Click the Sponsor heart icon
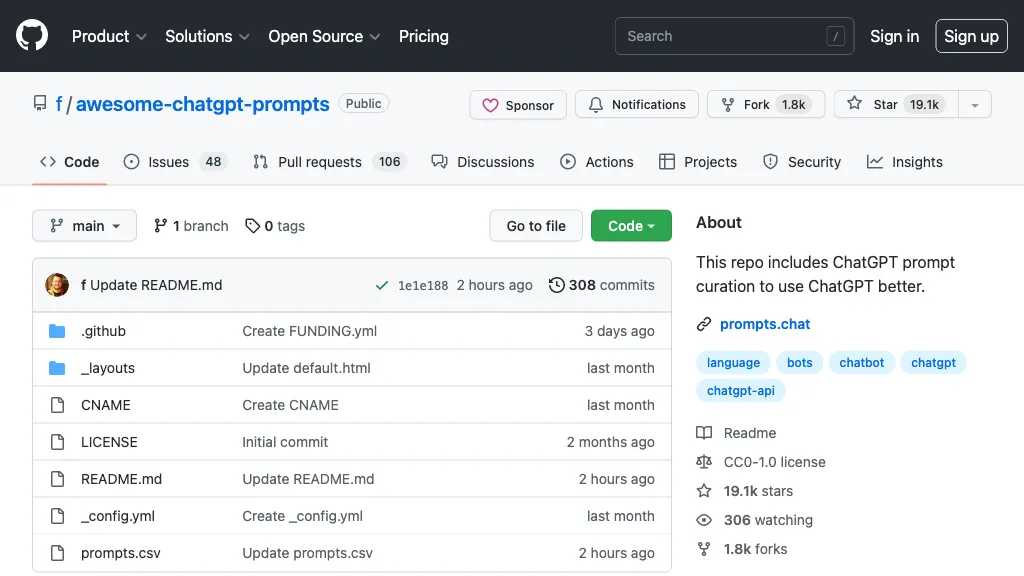The image size is (1024, 576). [x=490, y=104]
